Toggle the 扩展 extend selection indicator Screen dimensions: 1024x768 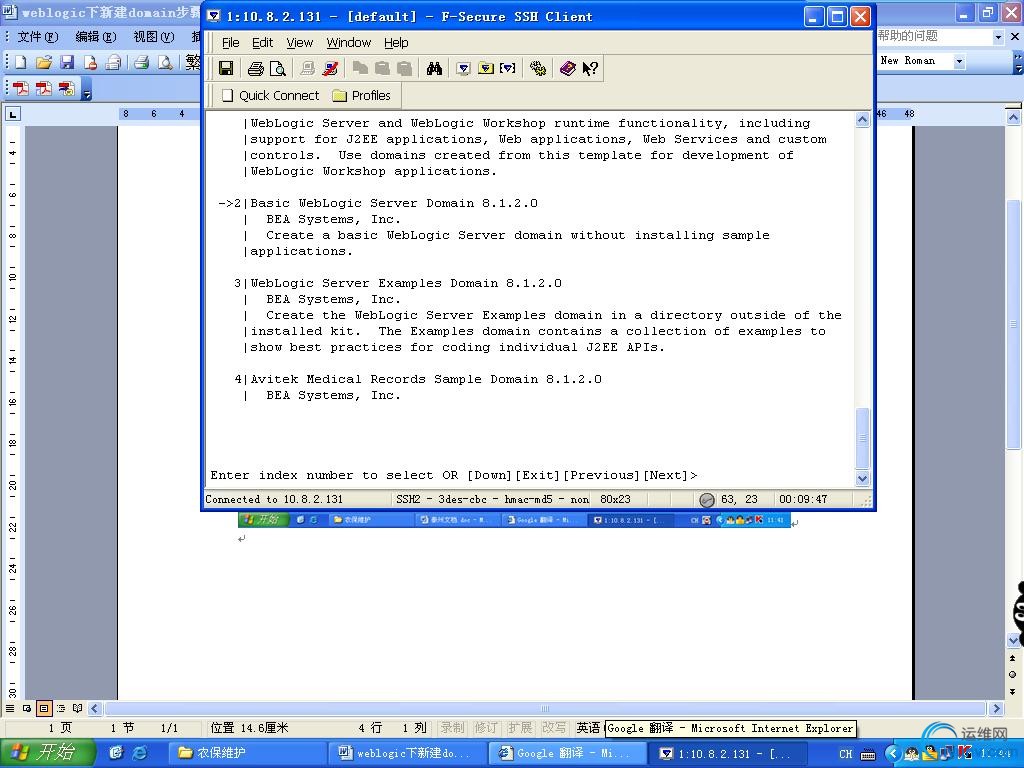tap(520, 728)
